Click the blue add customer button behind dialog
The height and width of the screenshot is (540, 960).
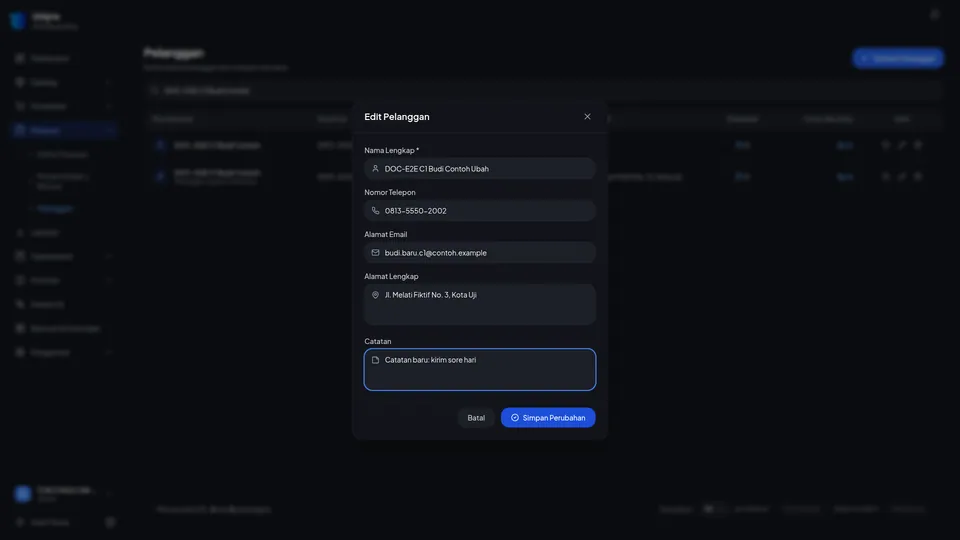tap(898, 58)
